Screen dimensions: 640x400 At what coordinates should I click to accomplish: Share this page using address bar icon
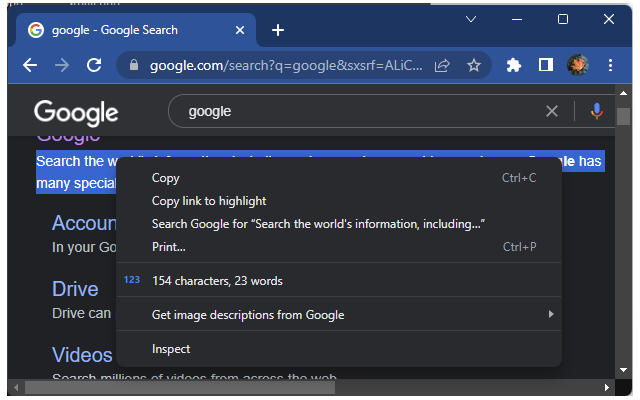pyautogui.click(x=442, y=65)
